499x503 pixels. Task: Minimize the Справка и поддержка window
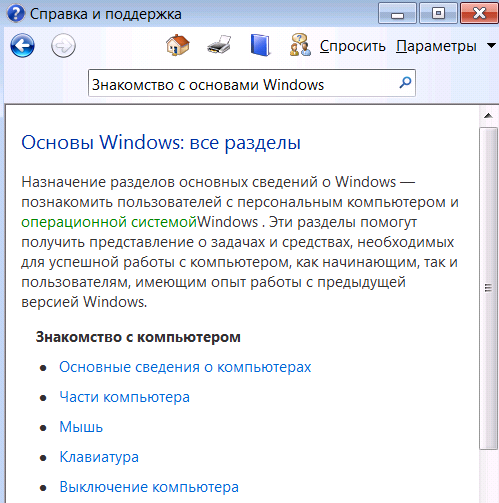(x=397, y=13)
